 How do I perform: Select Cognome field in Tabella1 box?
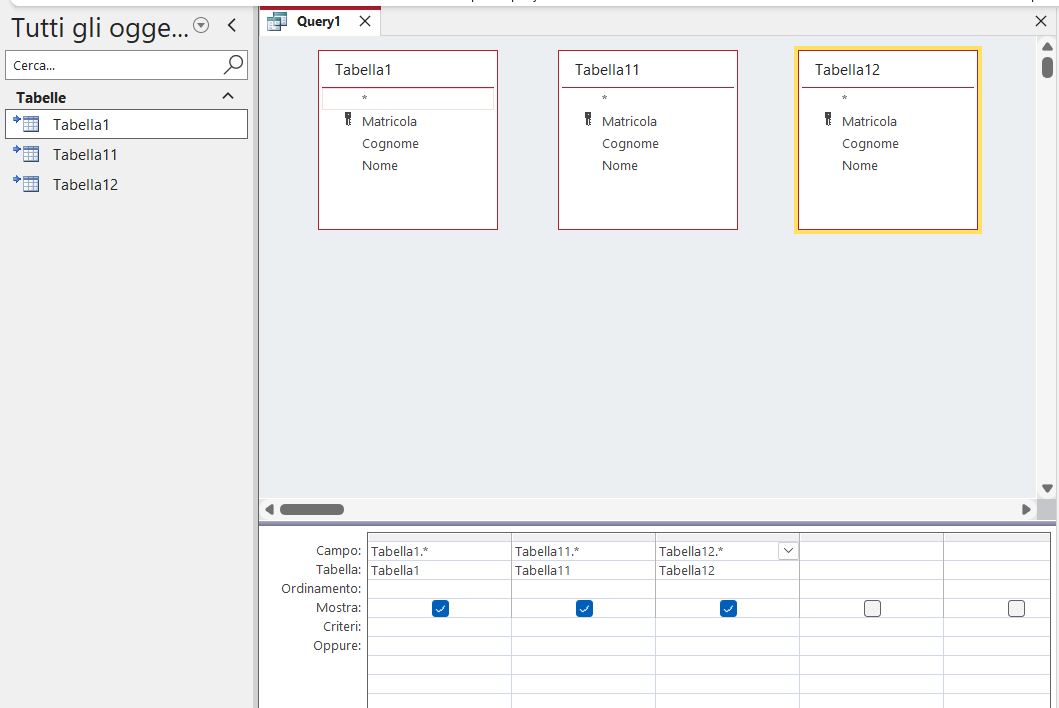coord(390,144)
